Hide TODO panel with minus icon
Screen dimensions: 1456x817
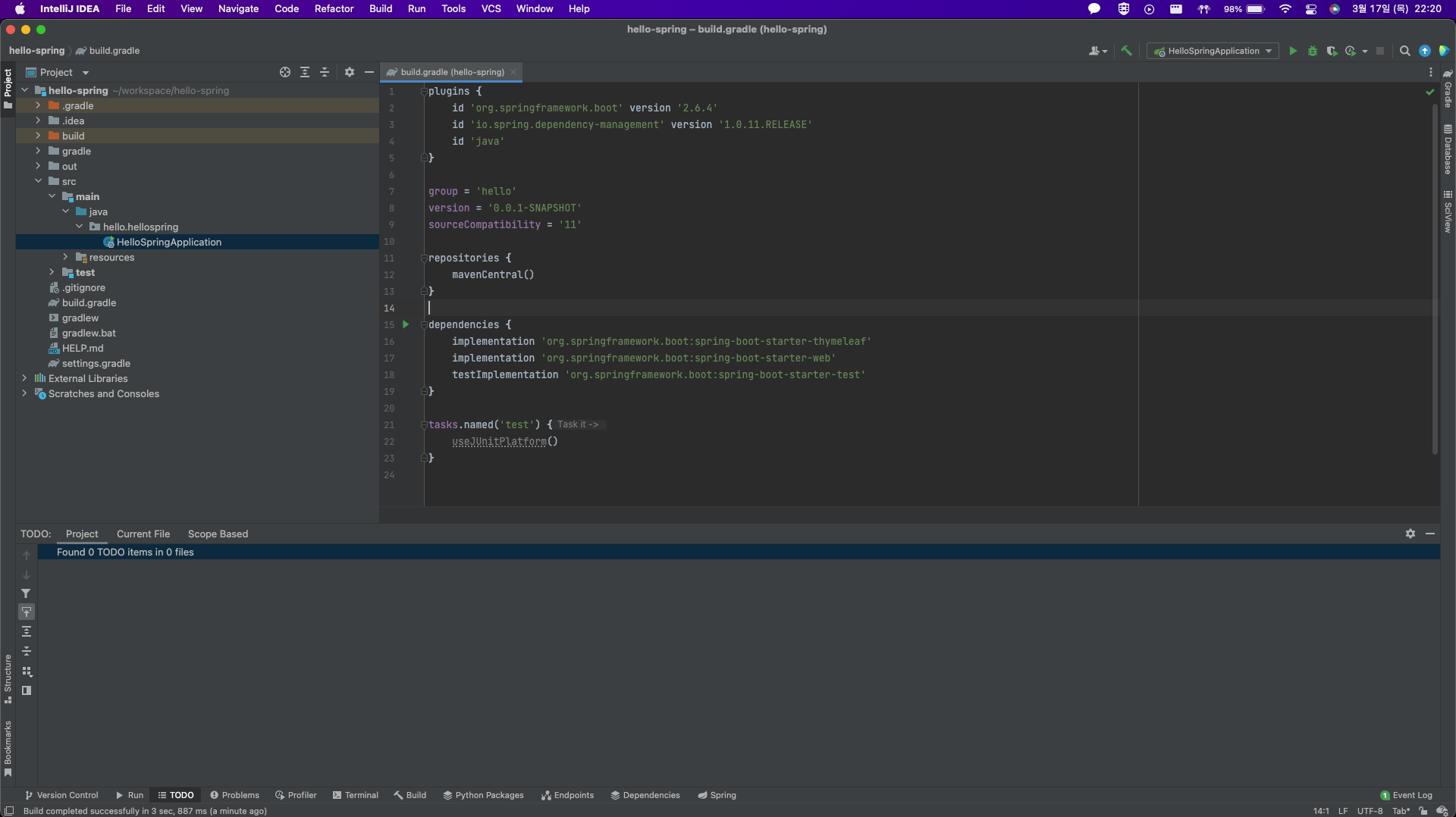coord(1430,534)
